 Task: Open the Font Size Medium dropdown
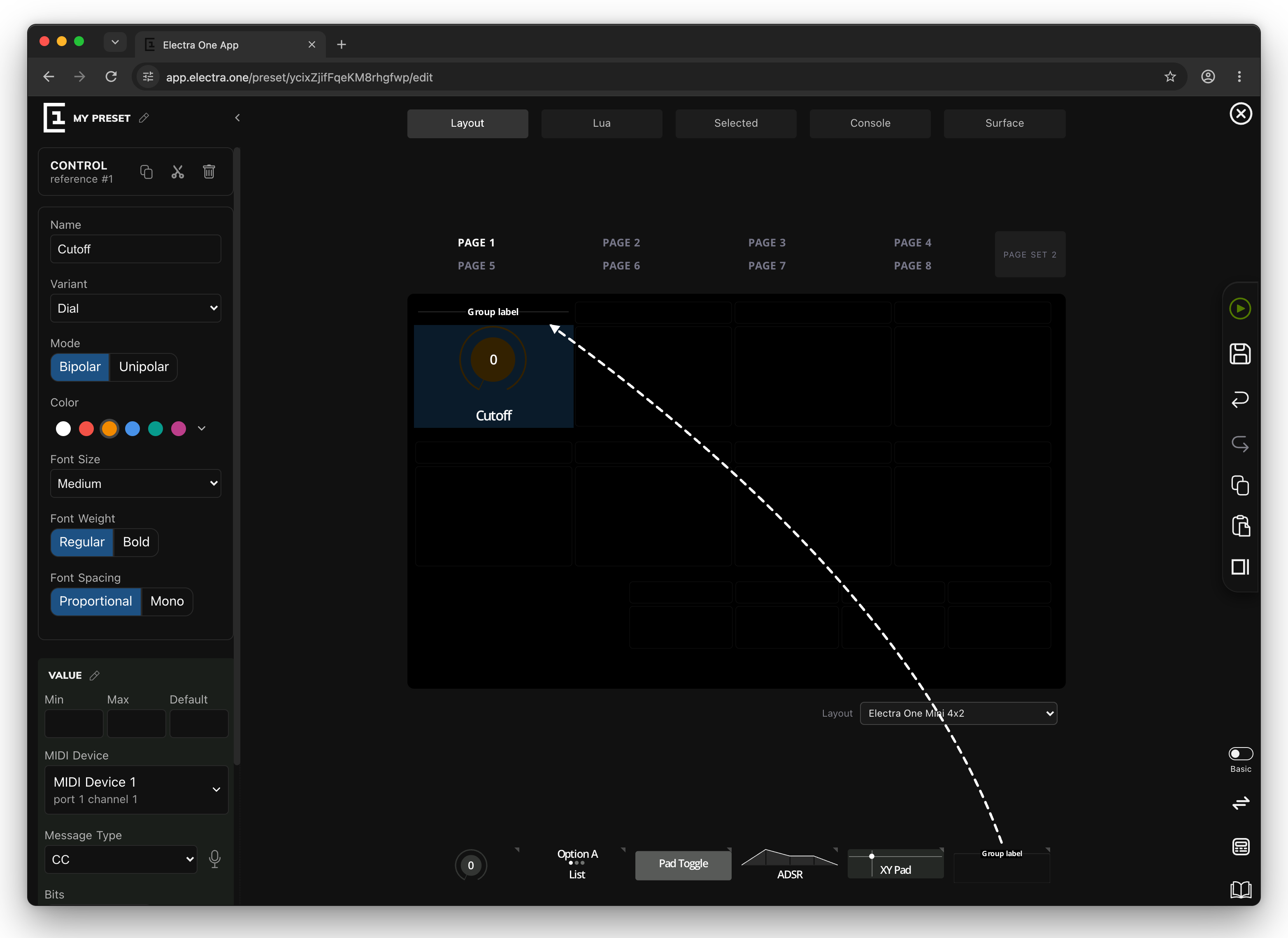(136, 484)
